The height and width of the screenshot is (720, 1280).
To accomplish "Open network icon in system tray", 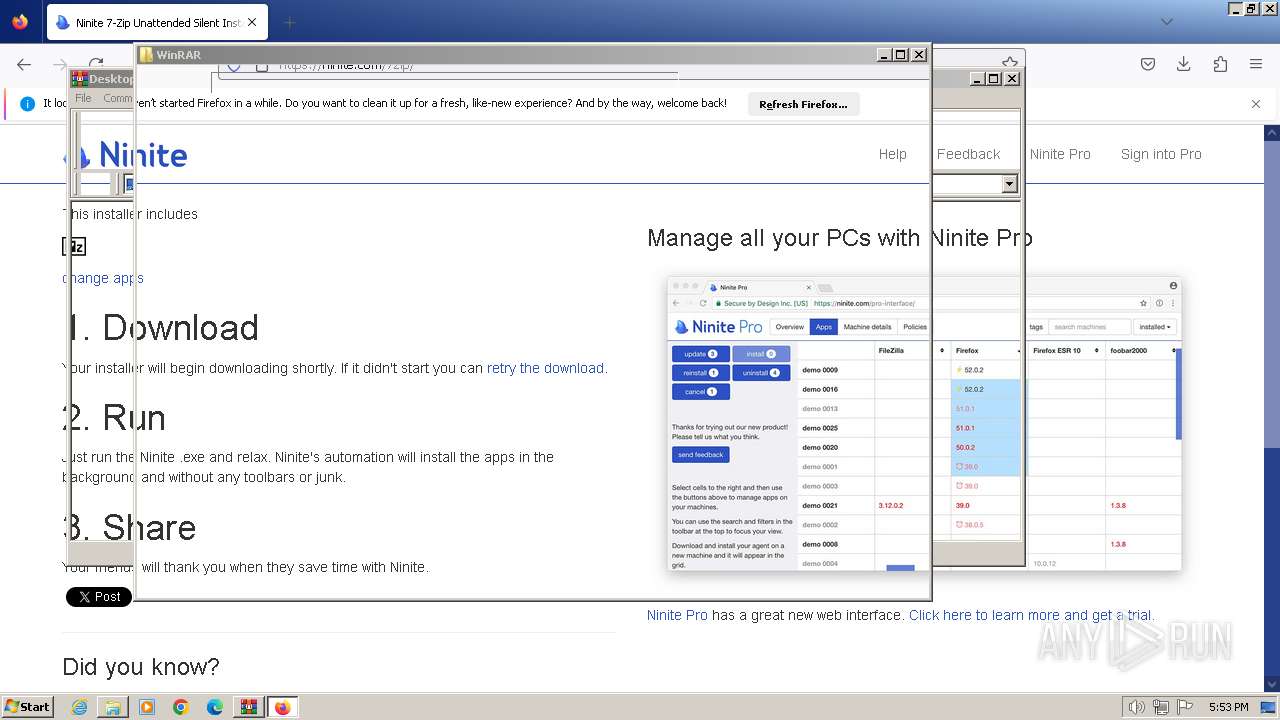I will click(x=1160, y=707).
